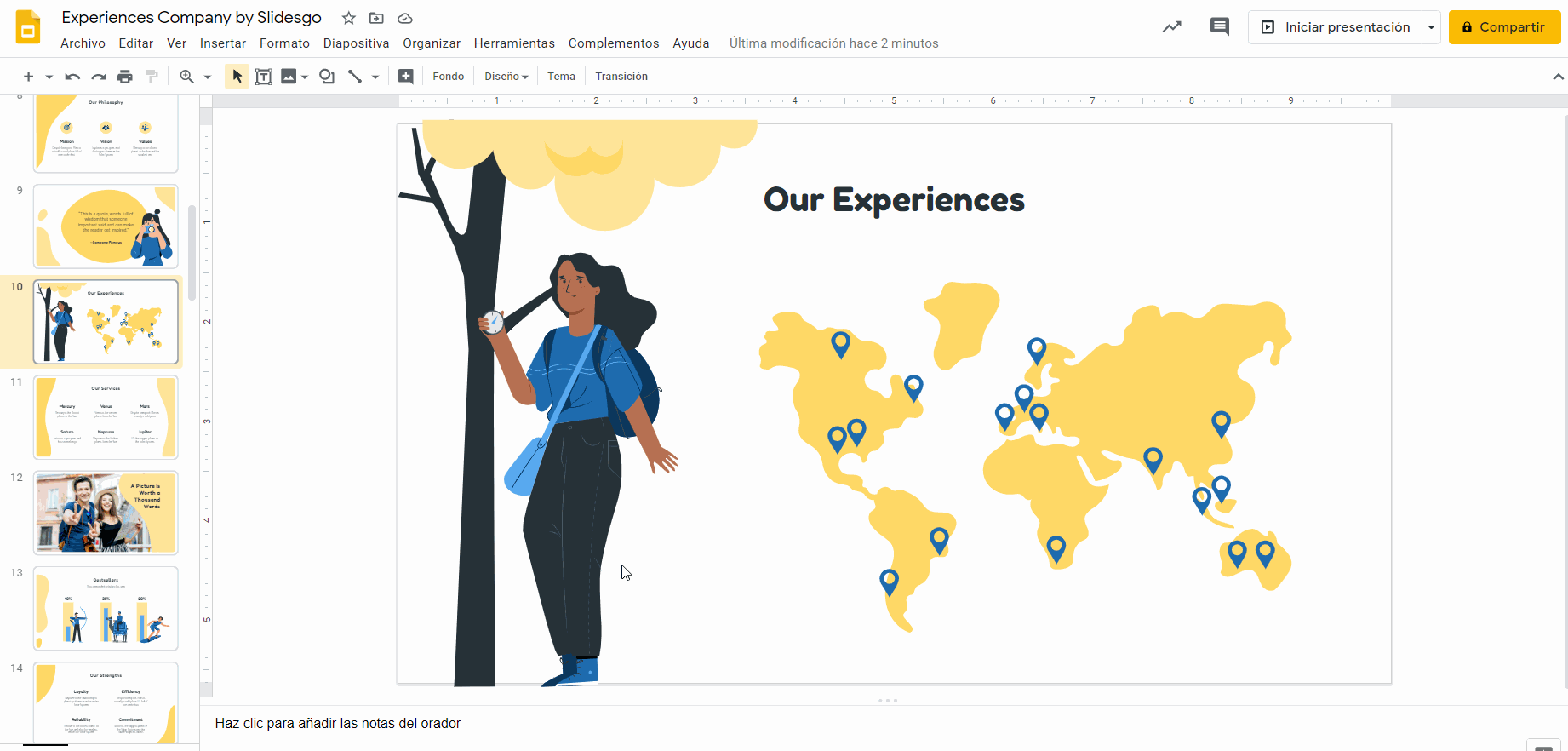Add a comment with the toolbar icon
1568x751 pixels.
click(406, 77)
